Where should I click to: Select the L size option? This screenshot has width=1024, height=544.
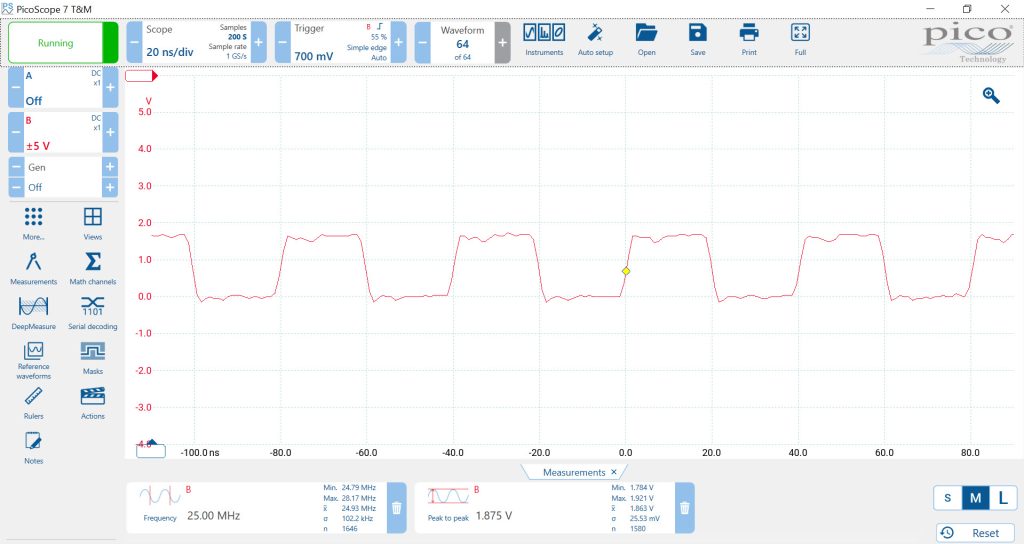1002,498
